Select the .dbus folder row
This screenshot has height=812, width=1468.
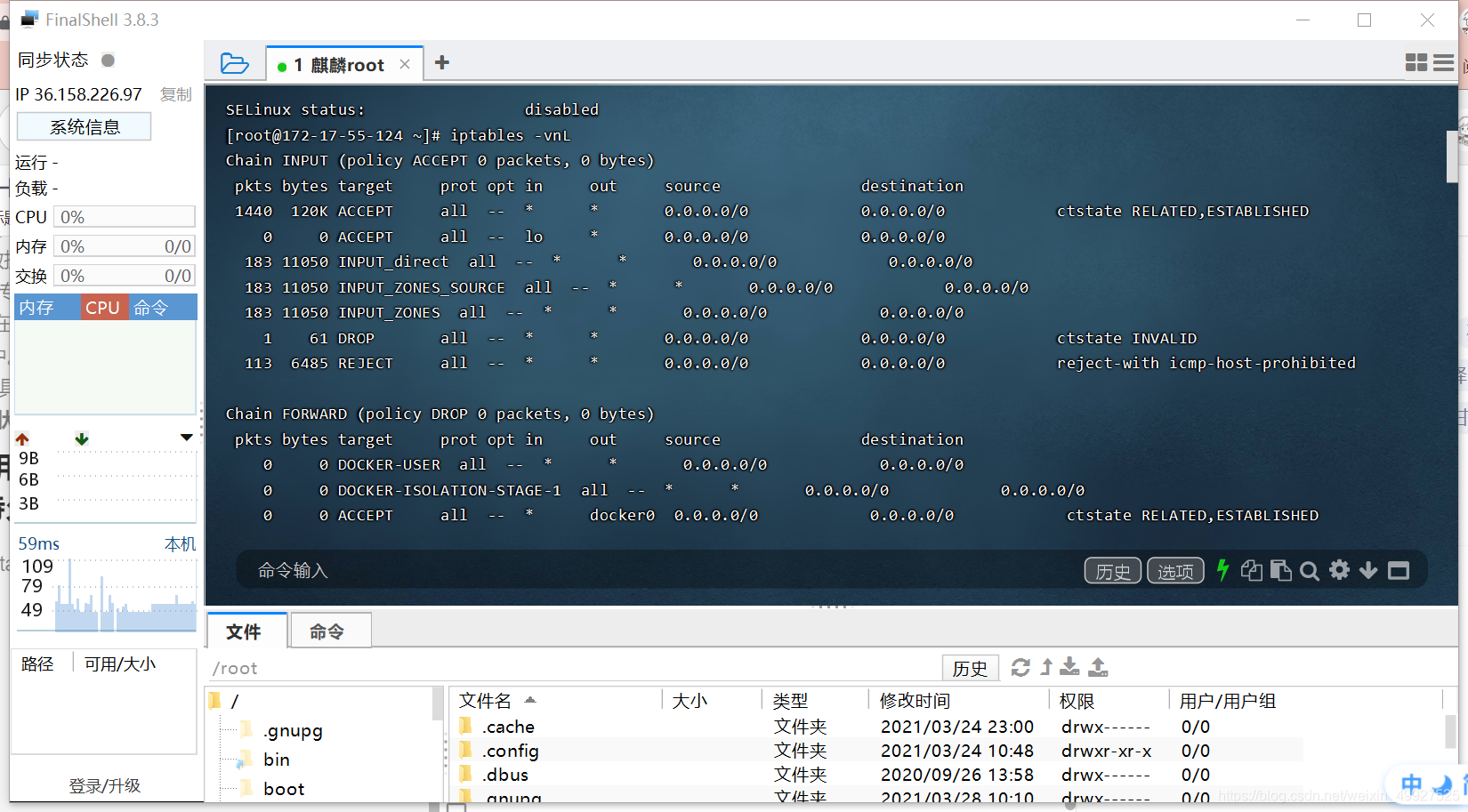tap(876, 775)
